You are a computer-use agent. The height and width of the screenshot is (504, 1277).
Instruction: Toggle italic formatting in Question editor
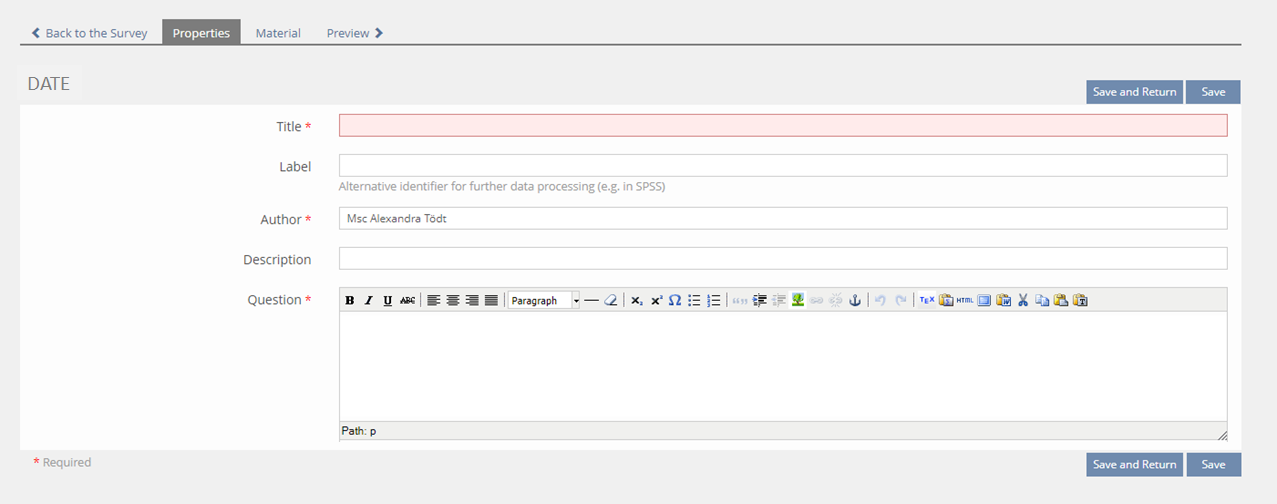(x=368, y=300)
